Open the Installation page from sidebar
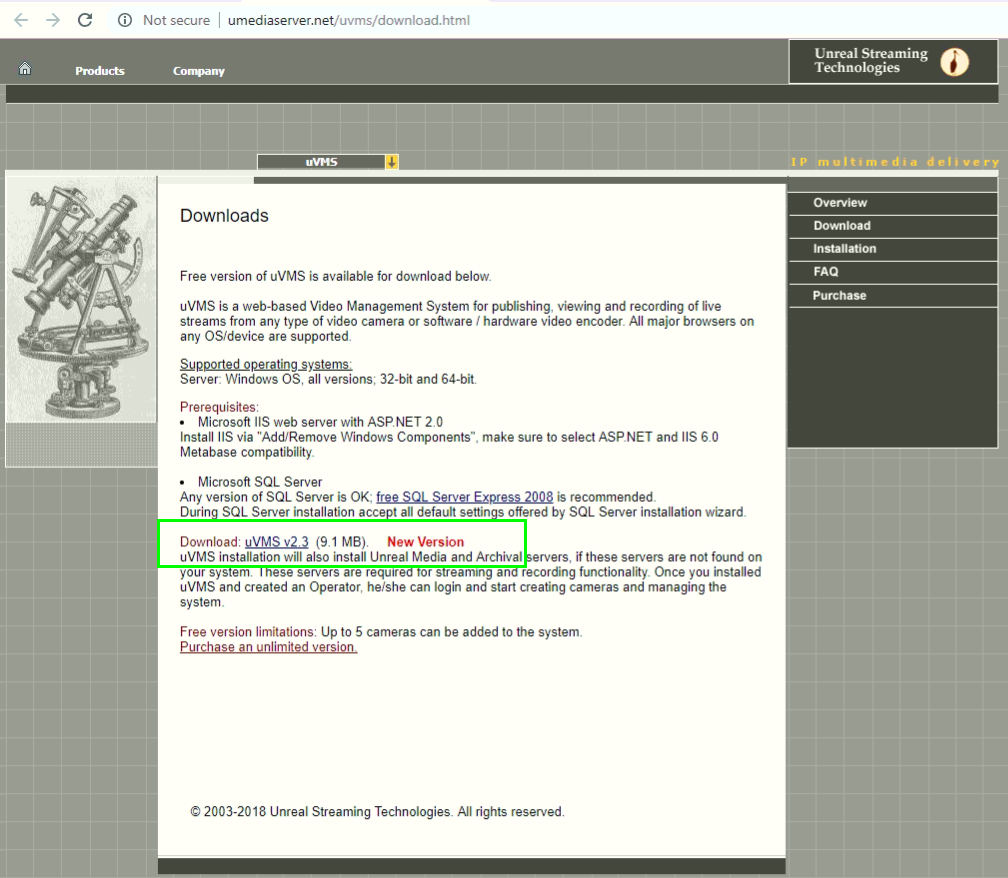The width and height of the screenshot is (1008, 878). (x=844, y=249)
